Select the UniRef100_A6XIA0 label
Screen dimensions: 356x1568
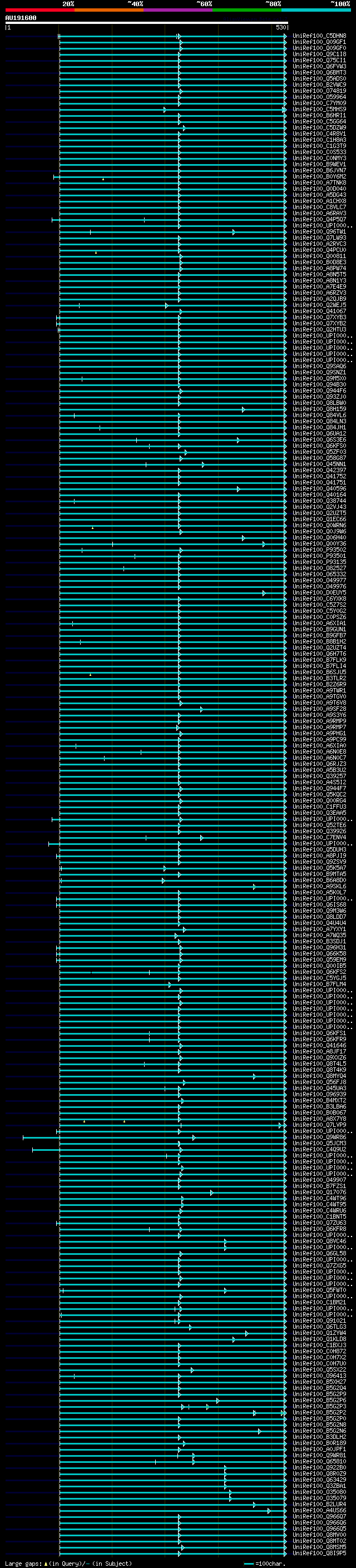tap(319, 746)
